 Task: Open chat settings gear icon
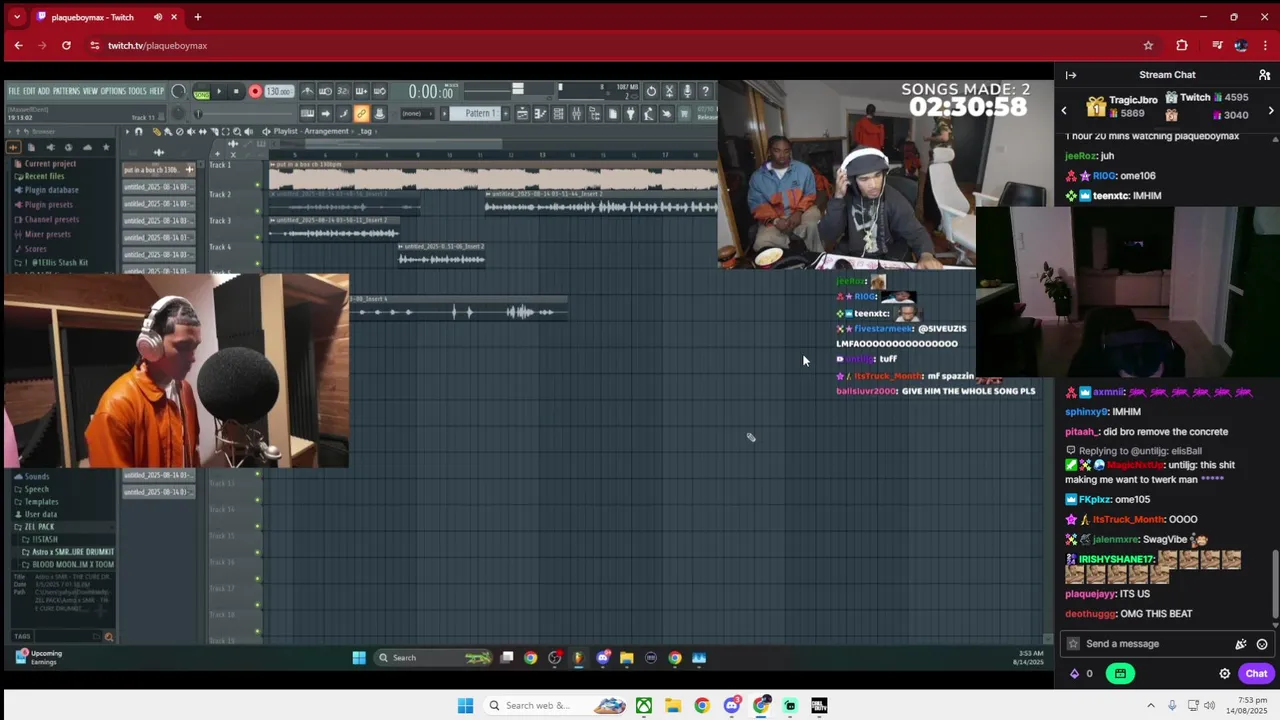(1224, 674)
